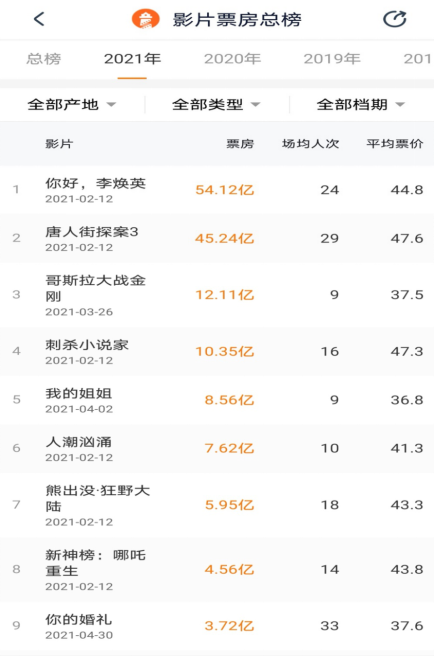
Task: Expand the 全部档期 dropdown
Action: pos(361,105)
